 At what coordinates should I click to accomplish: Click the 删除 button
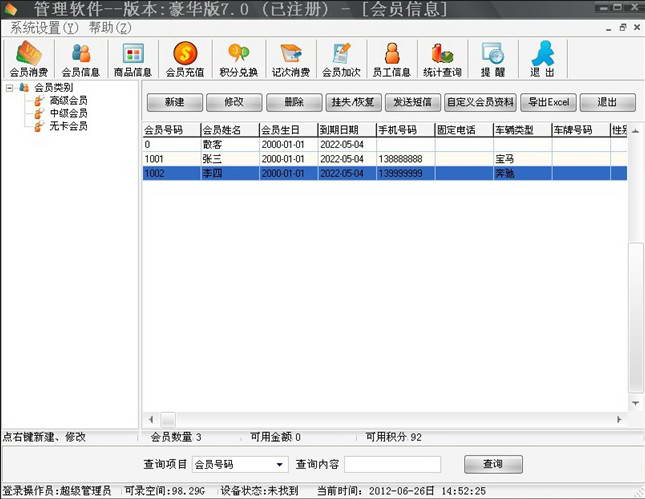[x=294, y=102]
